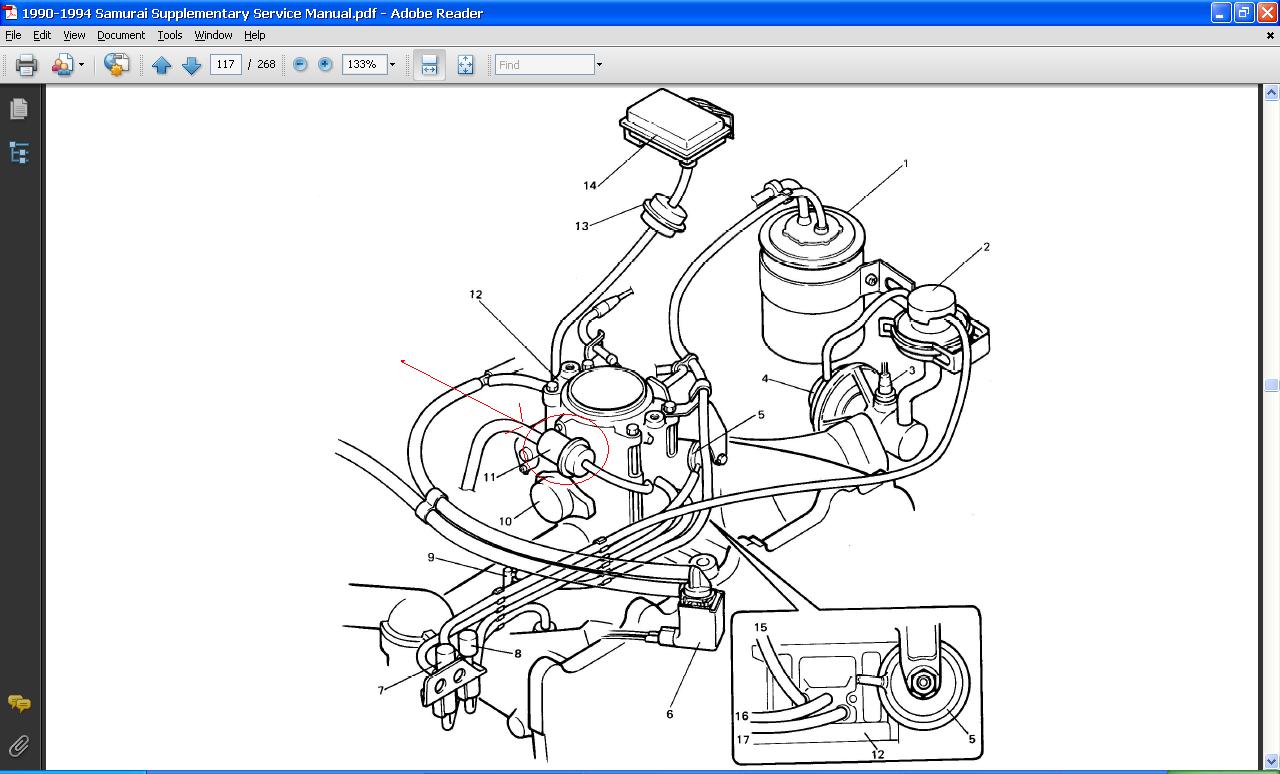This screenshot has width=1280, height=774.
Task: Toggle fit width scrolling mode
Action: tap(429, 65)
